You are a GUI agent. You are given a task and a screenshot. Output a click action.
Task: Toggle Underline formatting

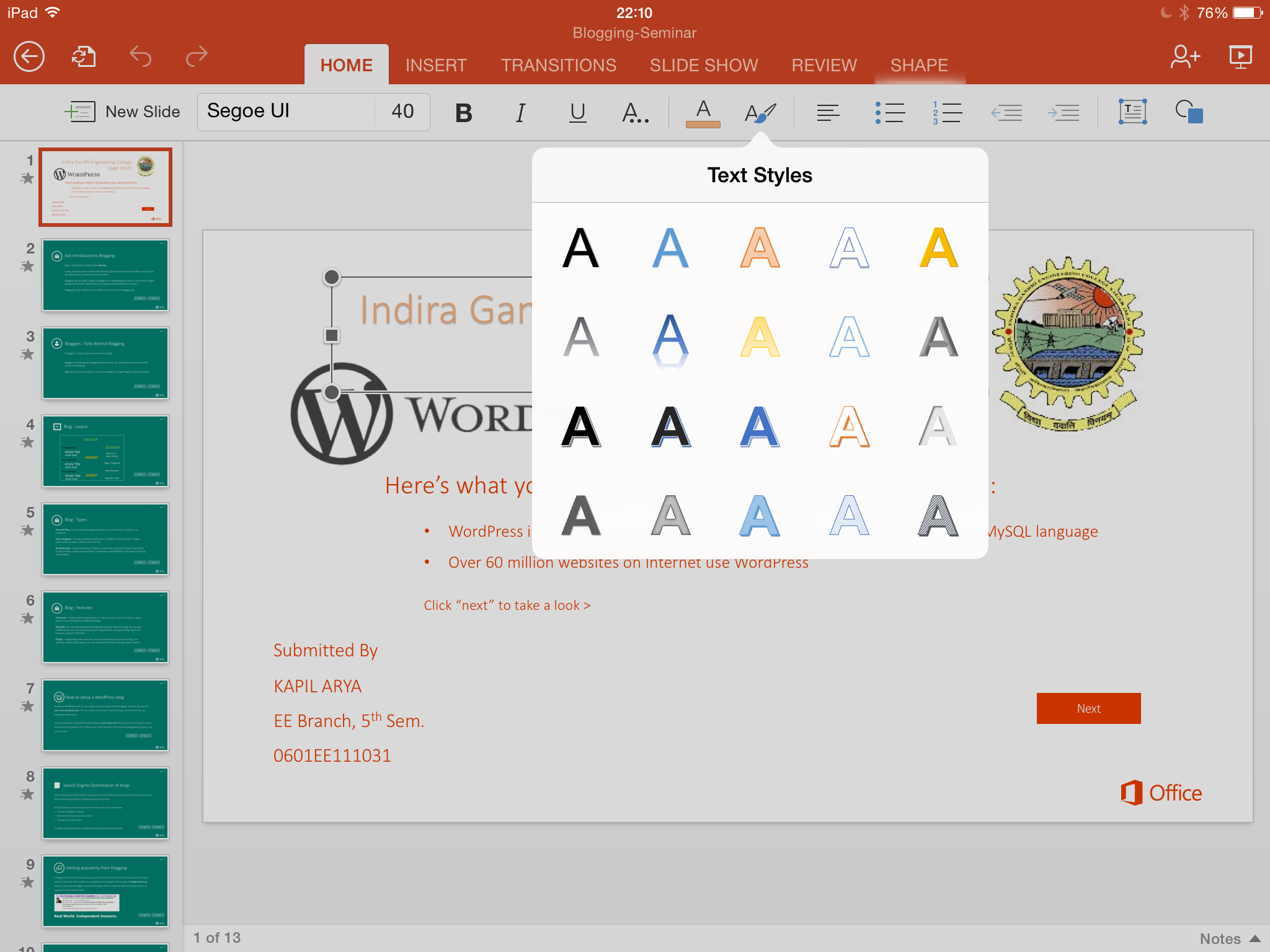pyautogui.click(x=577, y=112)
